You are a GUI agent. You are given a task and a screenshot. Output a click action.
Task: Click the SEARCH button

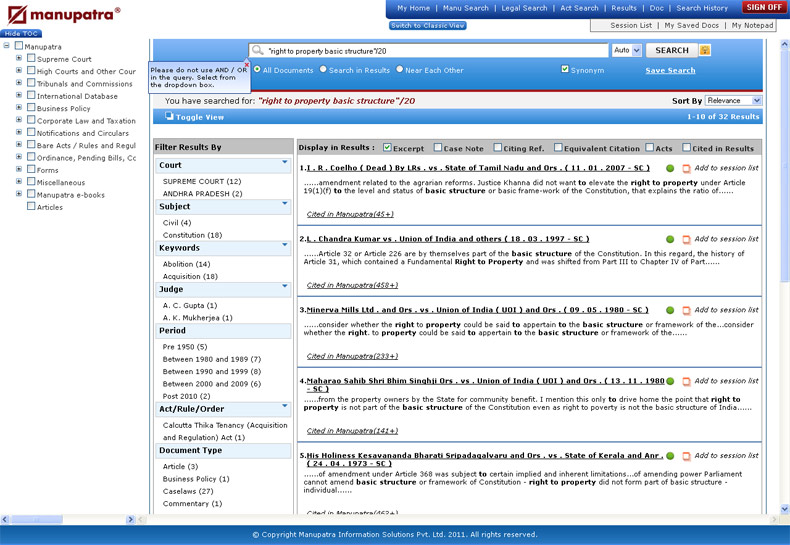point(672,50)
